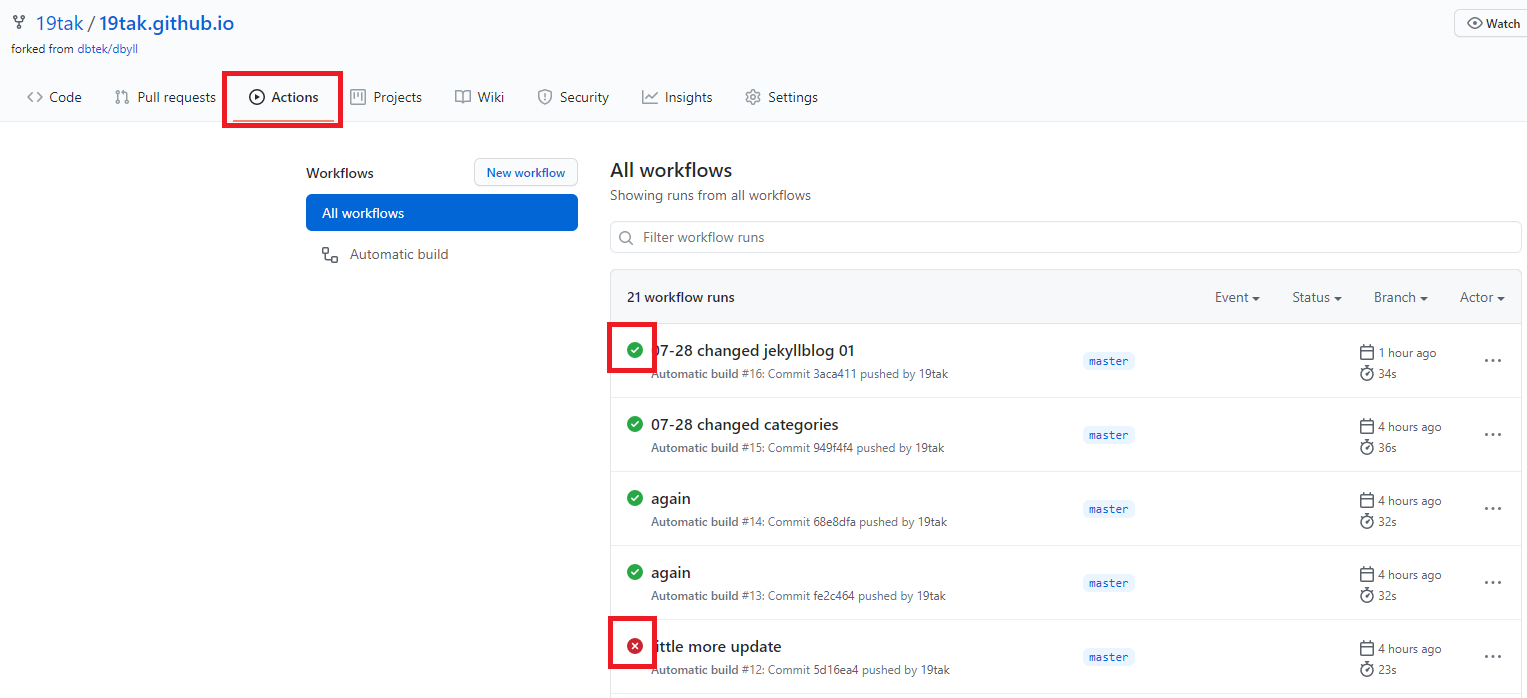Click the 19tak owner link

60,23
